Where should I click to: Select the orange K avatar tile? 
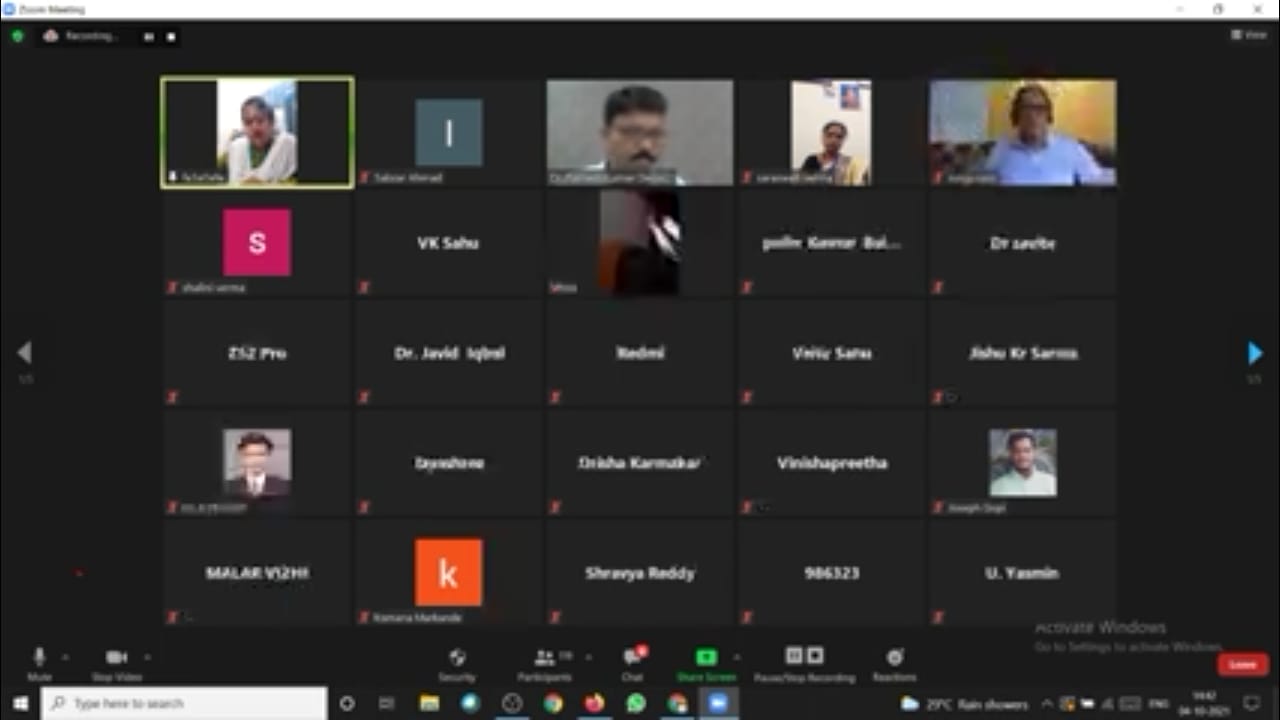click(448, 573)
